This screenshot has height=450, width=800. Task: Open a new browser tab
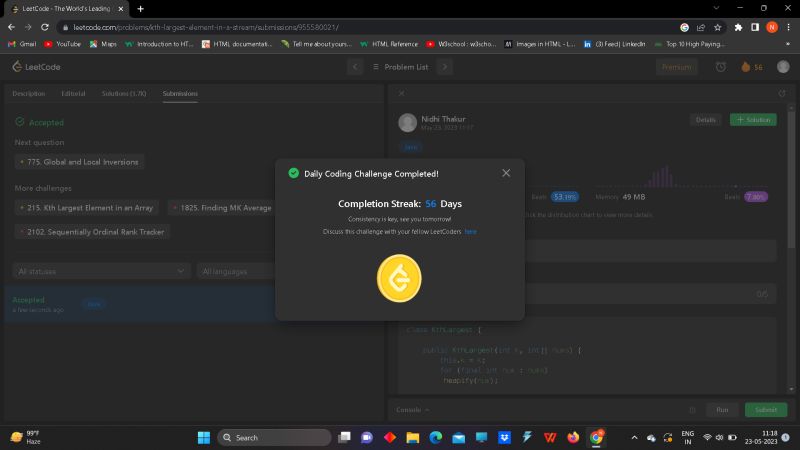point(140,9)
